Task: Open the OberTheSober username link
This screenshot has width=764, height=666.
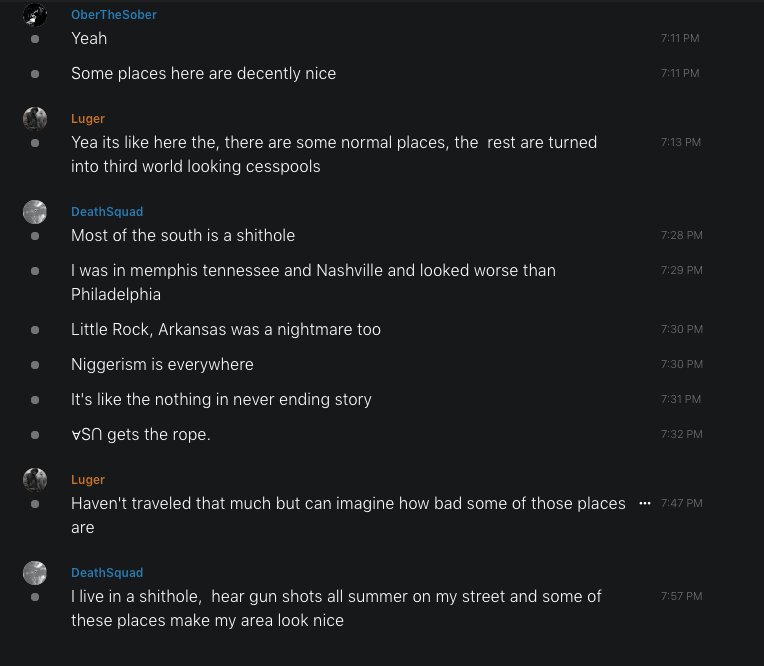Action: (114, 15)
